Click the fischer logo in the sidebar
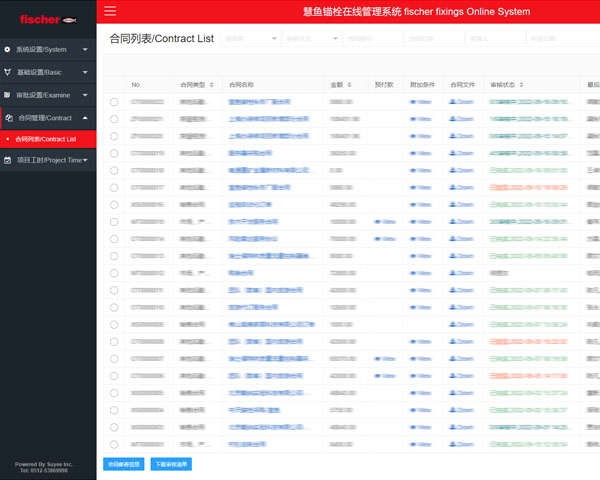 (x=47, y=19)
